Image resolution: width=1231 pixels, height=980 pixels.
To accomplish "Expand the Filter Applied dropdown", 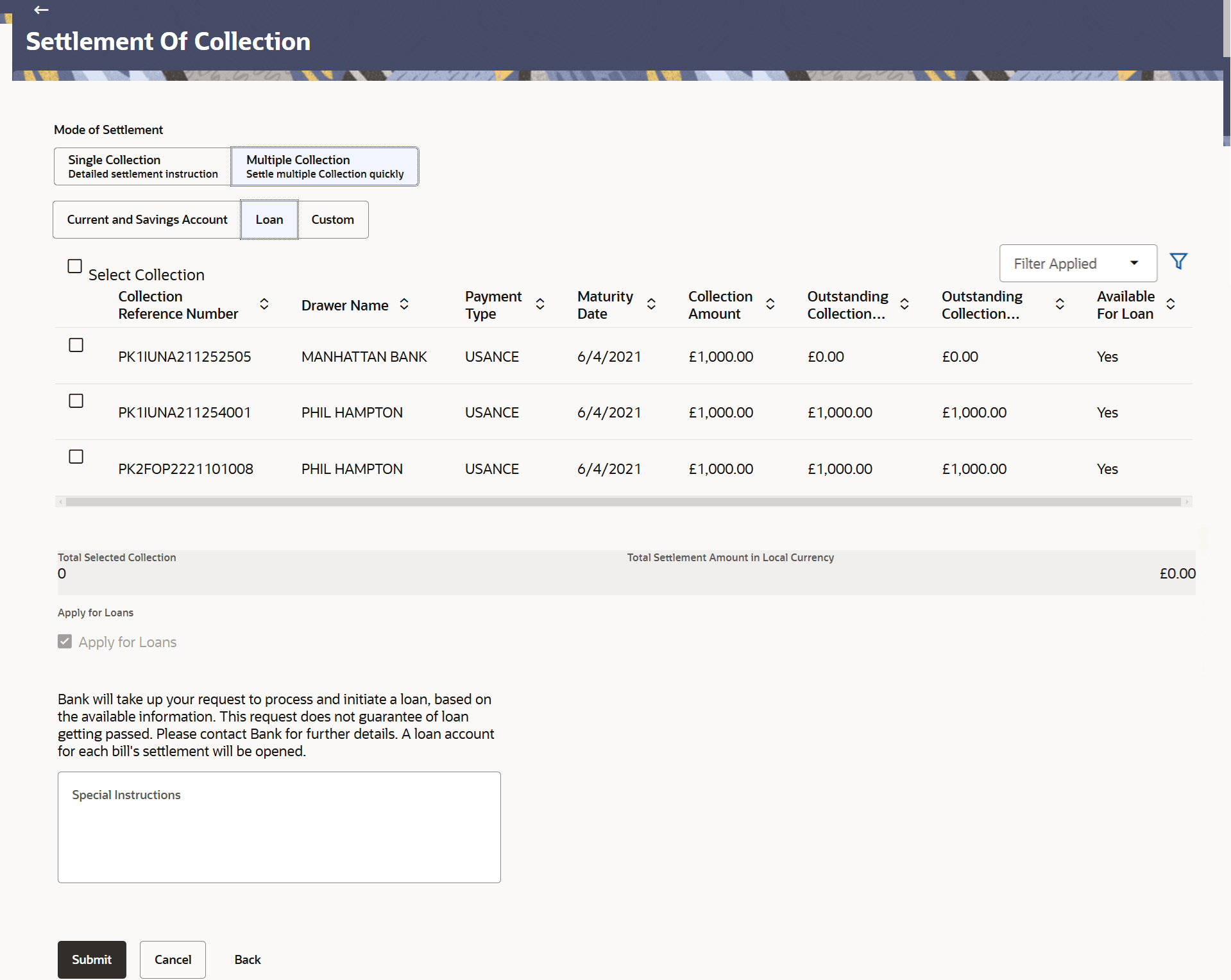I will [x=1078, y=263].
